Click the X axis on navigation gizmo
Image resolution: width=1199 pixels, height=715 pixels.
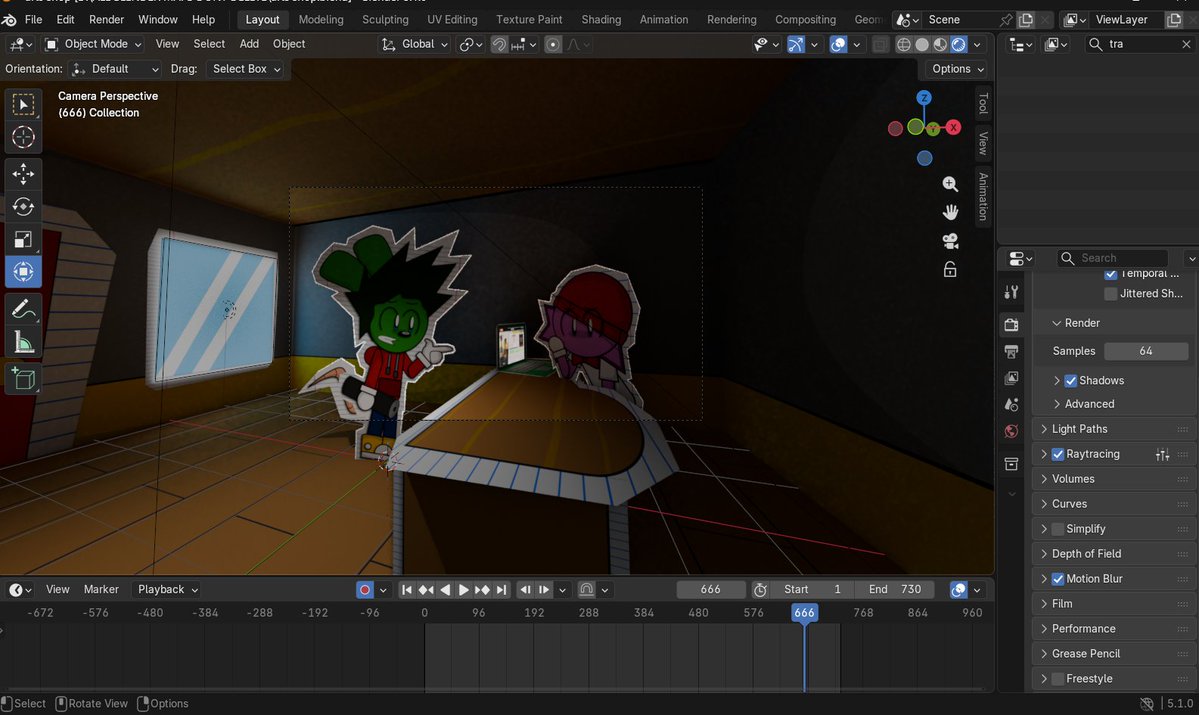[x=953, y=127]
